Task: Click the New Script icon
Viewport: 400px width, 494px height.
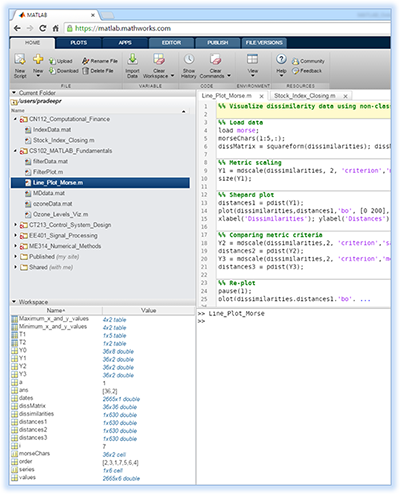Action: 20,59
